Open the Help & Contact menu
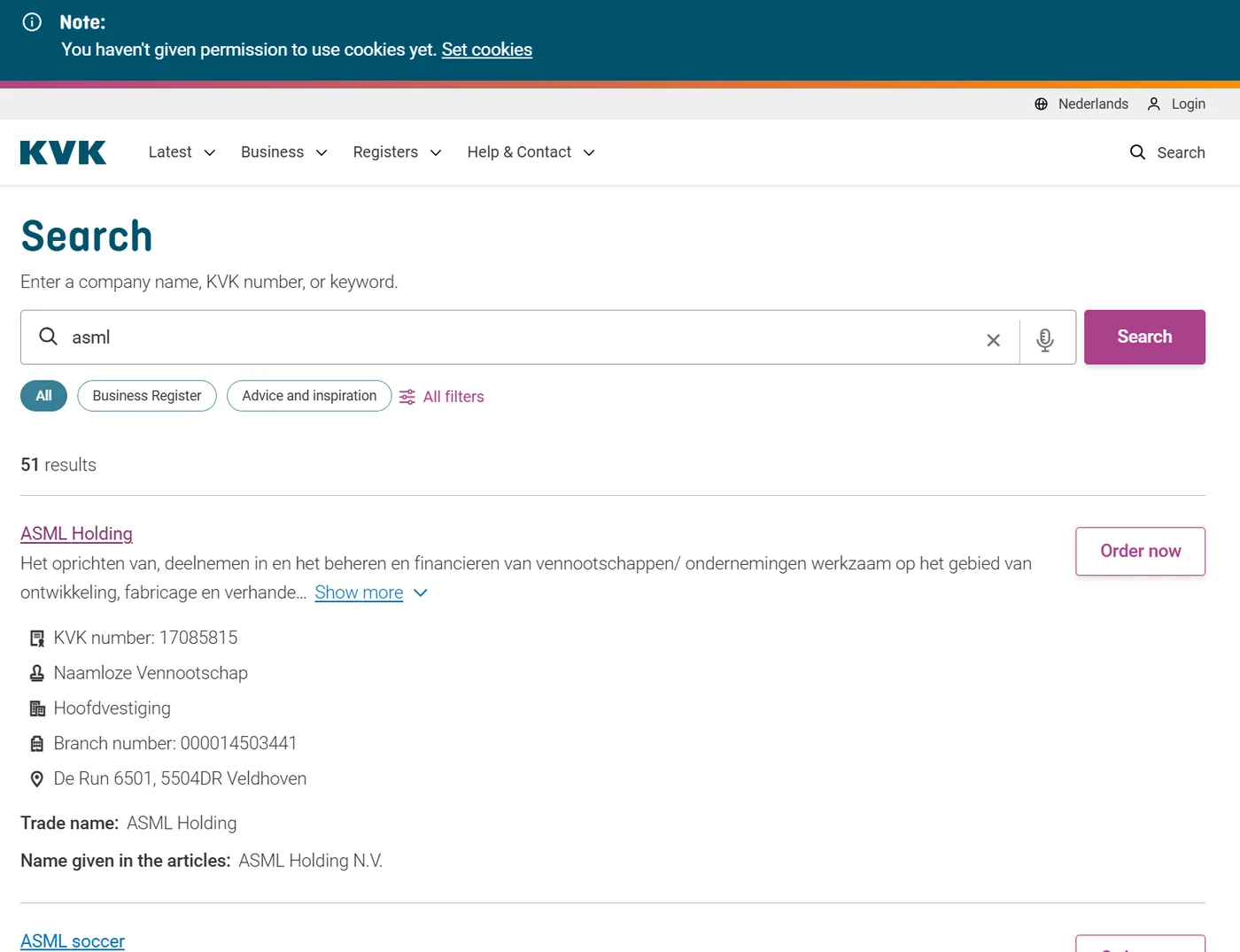The width and height of the screenshot is (1240, 952). pyautogui.click(x=519, y=152)
